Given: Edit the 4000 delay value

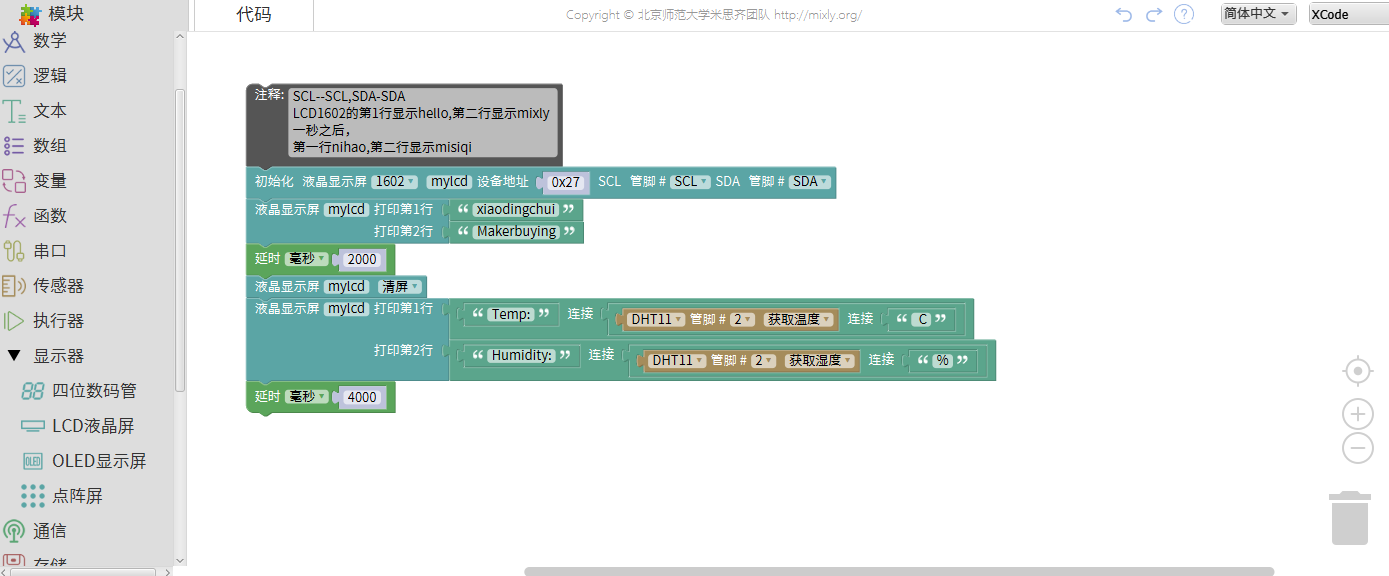Looking at the screenshot, I should 362,397.
